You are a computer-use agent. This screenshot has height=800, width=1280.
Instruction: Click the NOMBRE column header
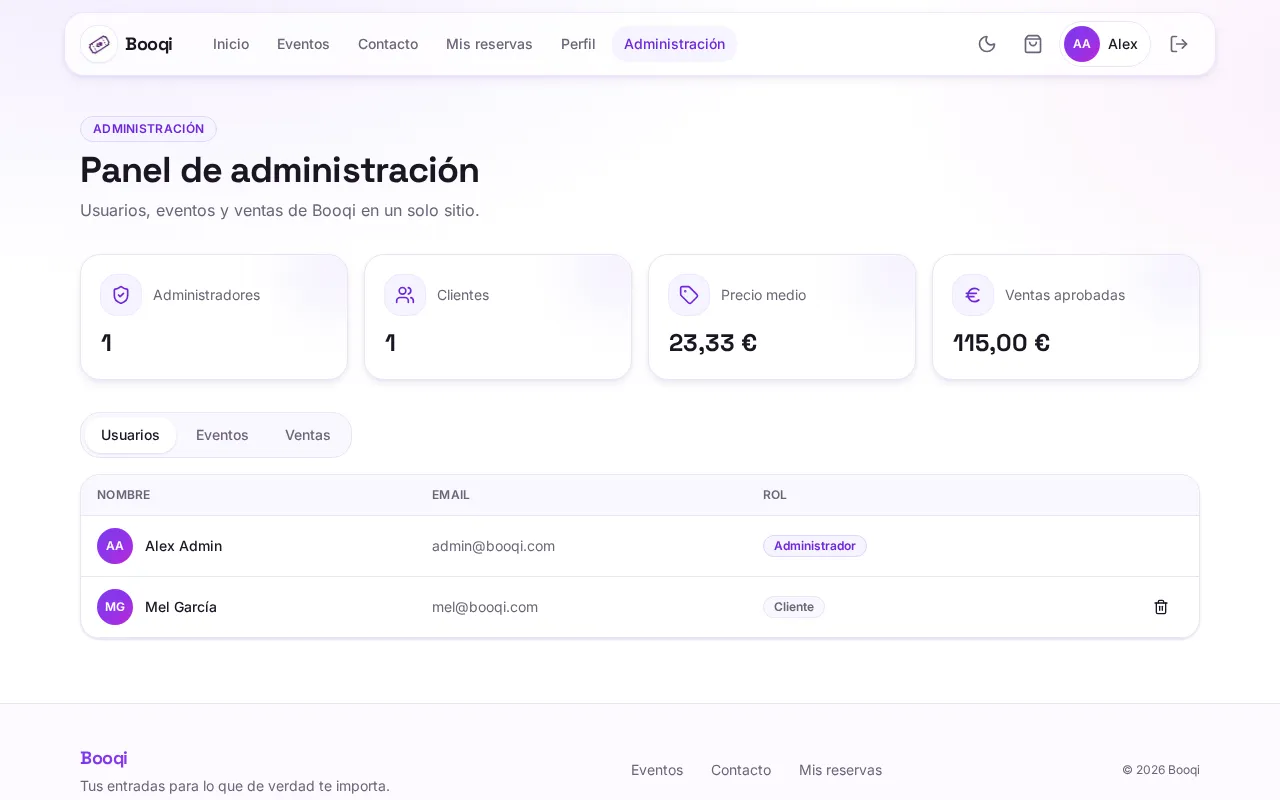[x=123, y=495]
